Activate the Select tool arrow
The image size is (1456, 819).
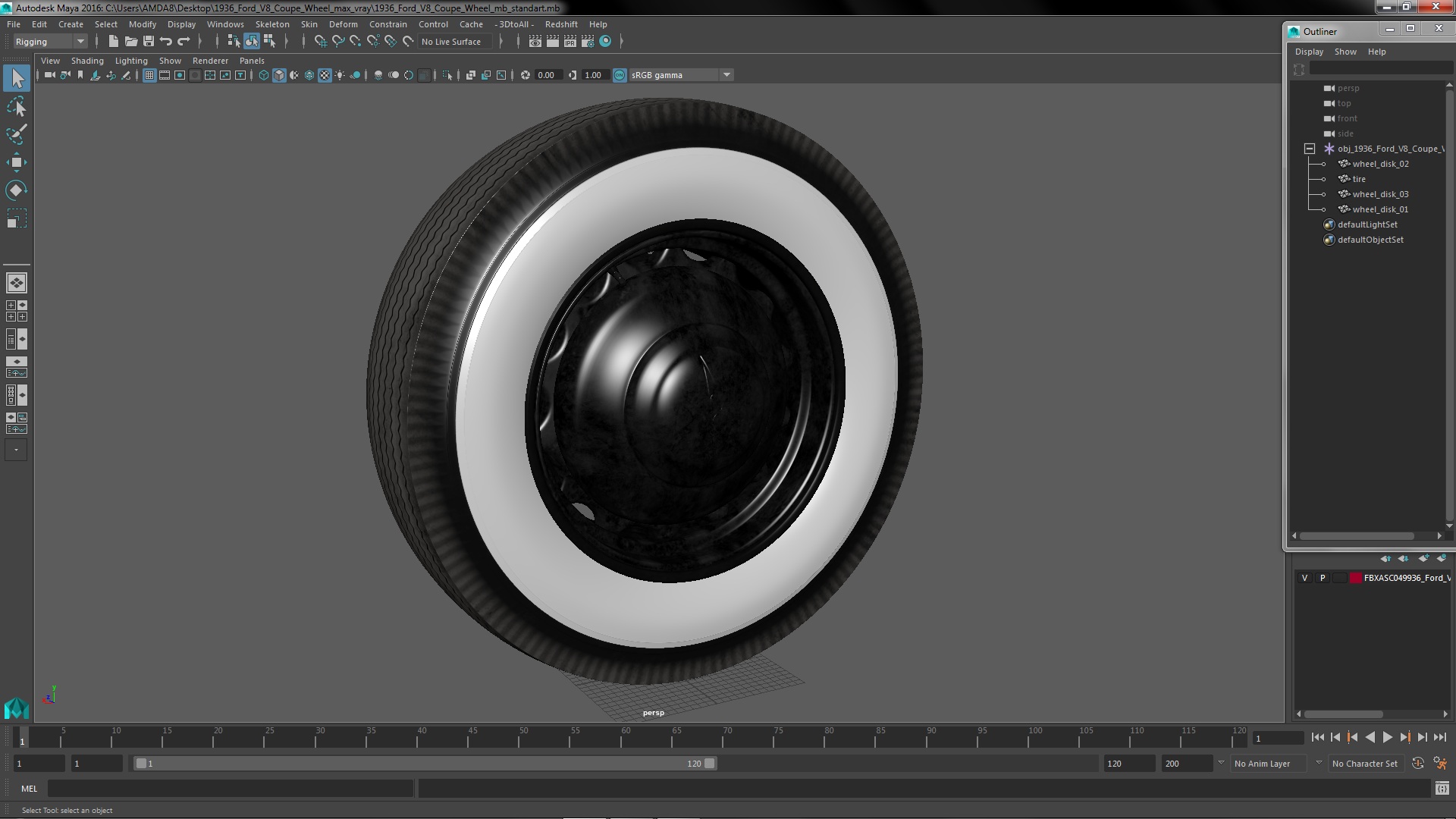pos(17,78)
